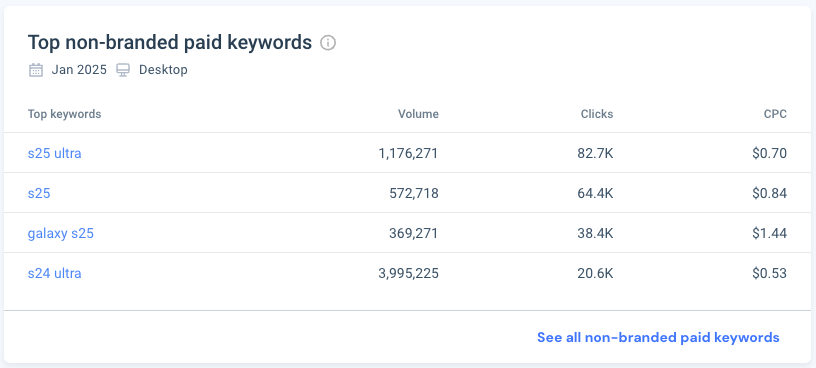Click the Top keywords column header

pos(65,114)
